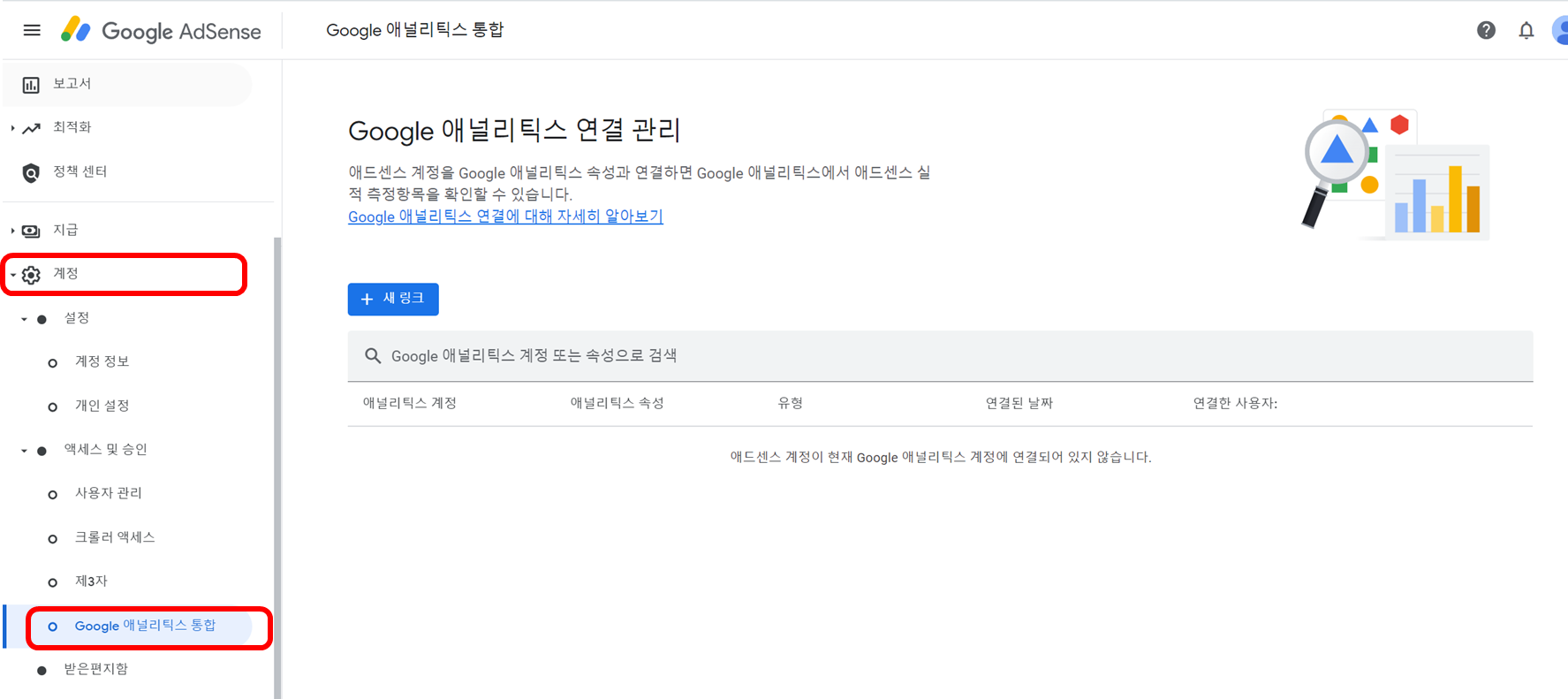The width and height of the screenshot is (1568, 699).
Task: Focus the 애널리틱스 계정 search field
Action: 940,355
